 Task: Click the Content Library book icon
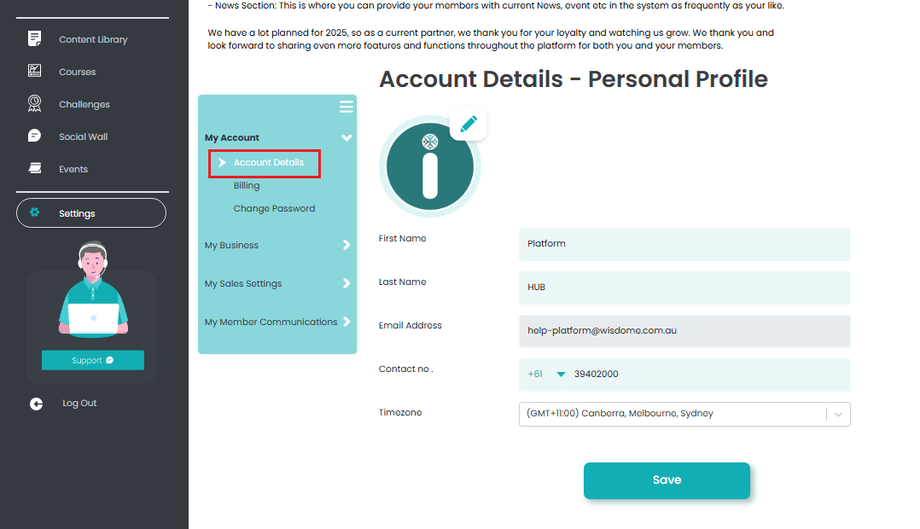point(35,39)
